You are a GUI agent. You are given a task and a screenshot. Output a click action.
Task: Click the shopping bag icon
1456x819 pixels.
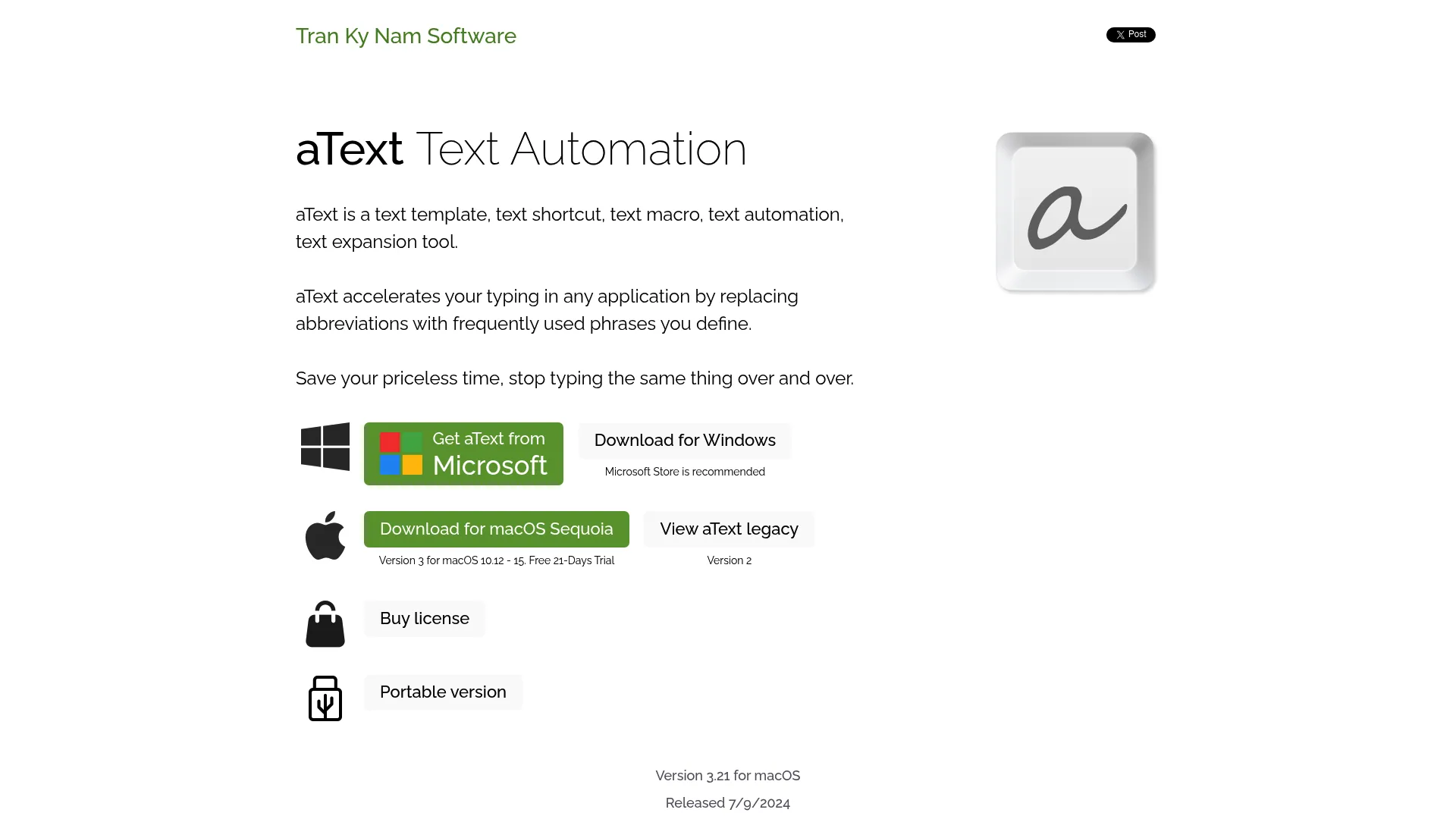coord(325,624)
